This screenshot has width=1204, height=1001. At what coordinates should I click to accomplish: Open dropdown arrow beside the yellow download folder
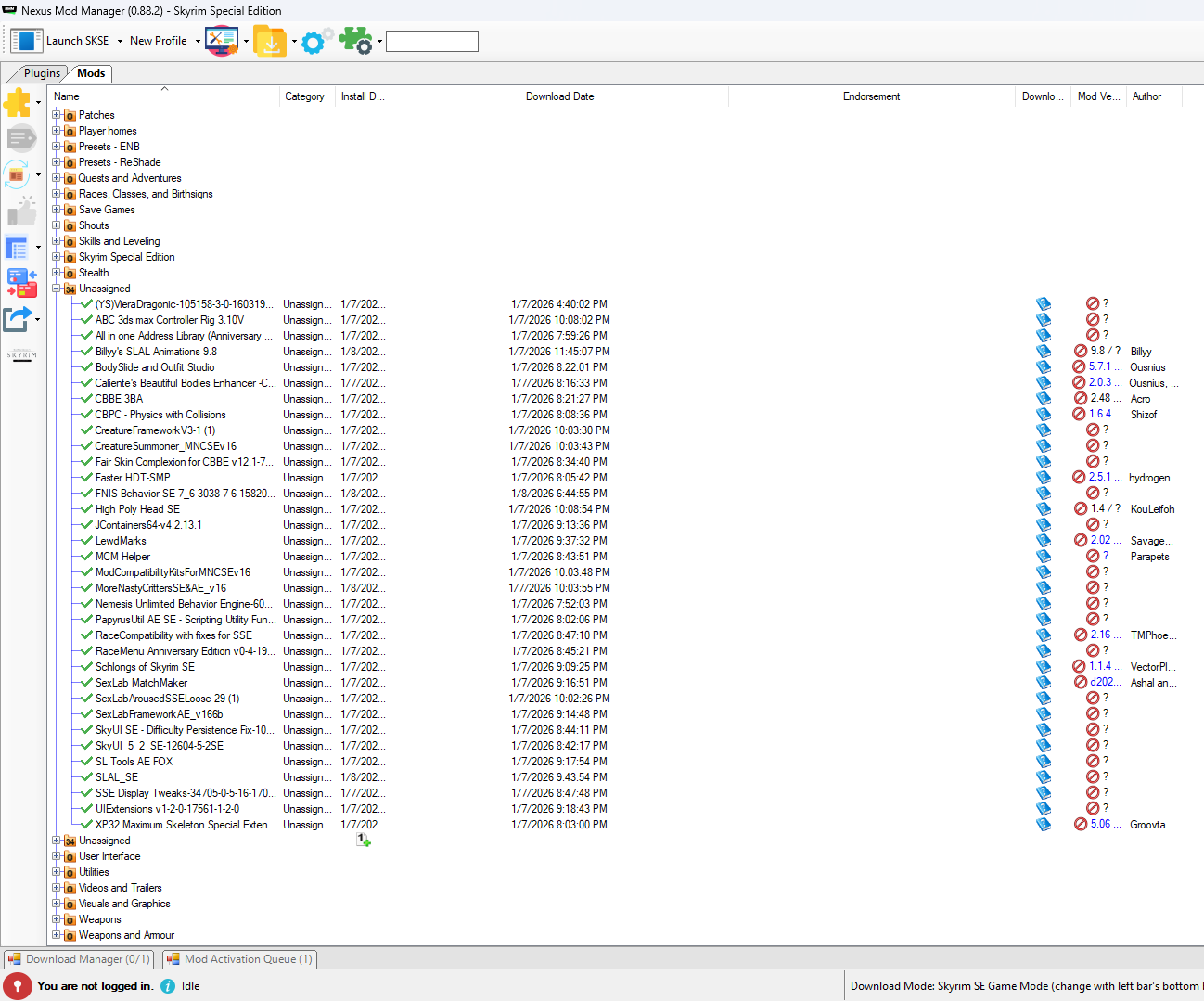pos(294,42)
